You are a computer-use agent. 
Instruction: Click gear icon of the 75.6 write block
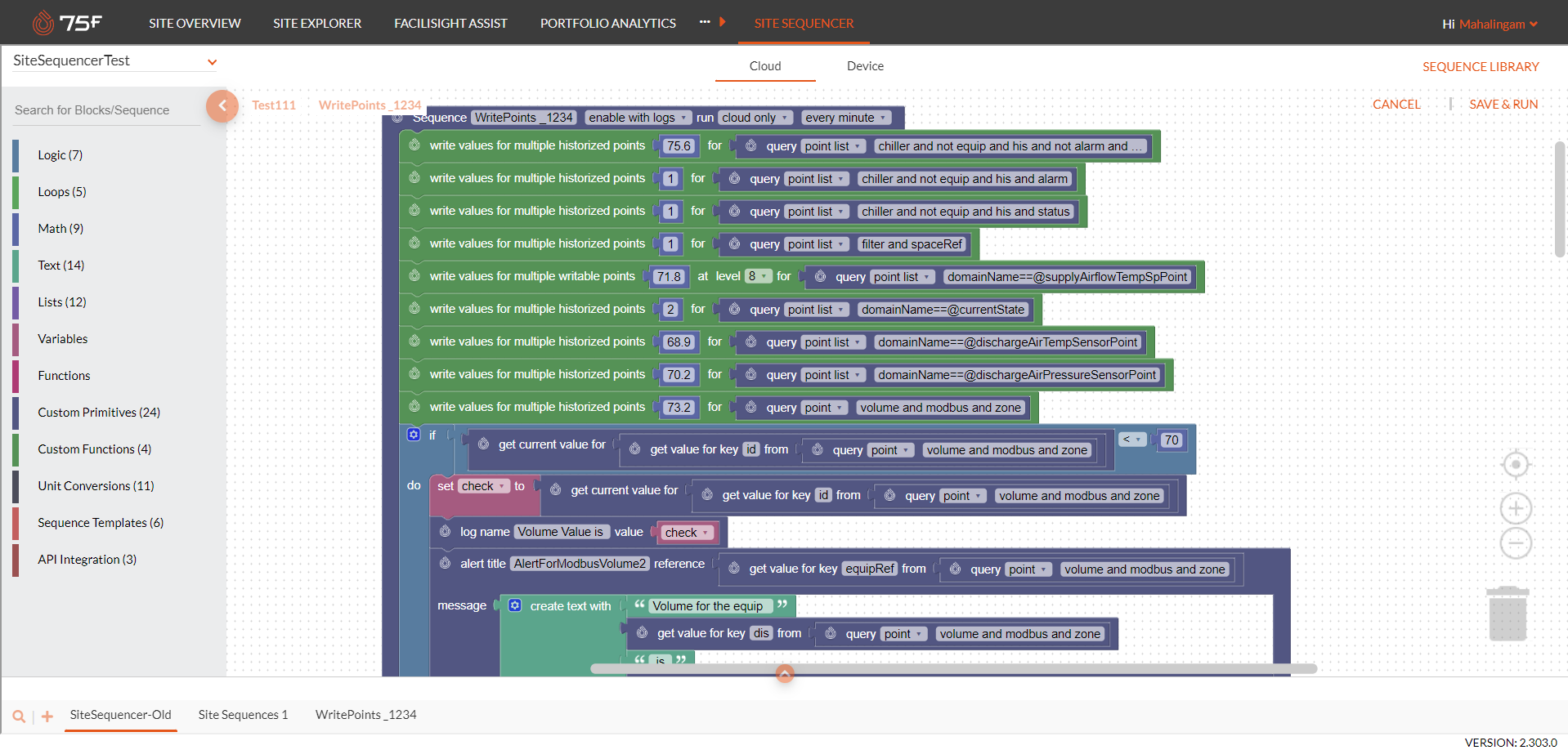[x=414, y=145]
